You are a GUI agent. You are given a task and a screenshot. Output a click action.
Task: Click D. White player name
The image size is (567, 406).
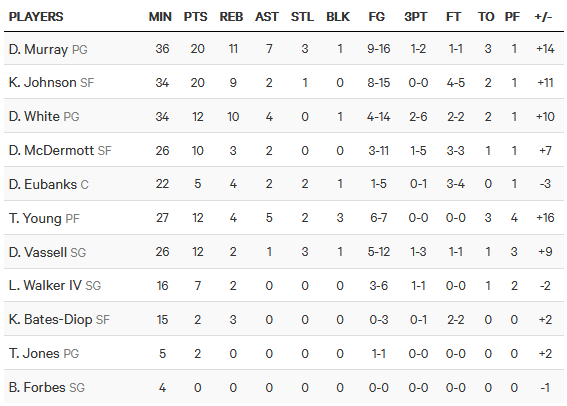[34, 116]
